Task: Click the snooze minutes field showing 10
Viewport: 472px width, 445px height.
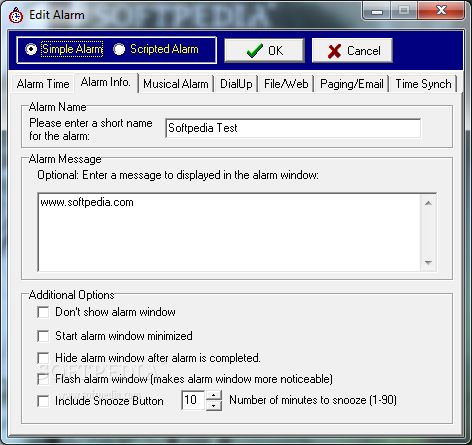Action: point(193,400)
